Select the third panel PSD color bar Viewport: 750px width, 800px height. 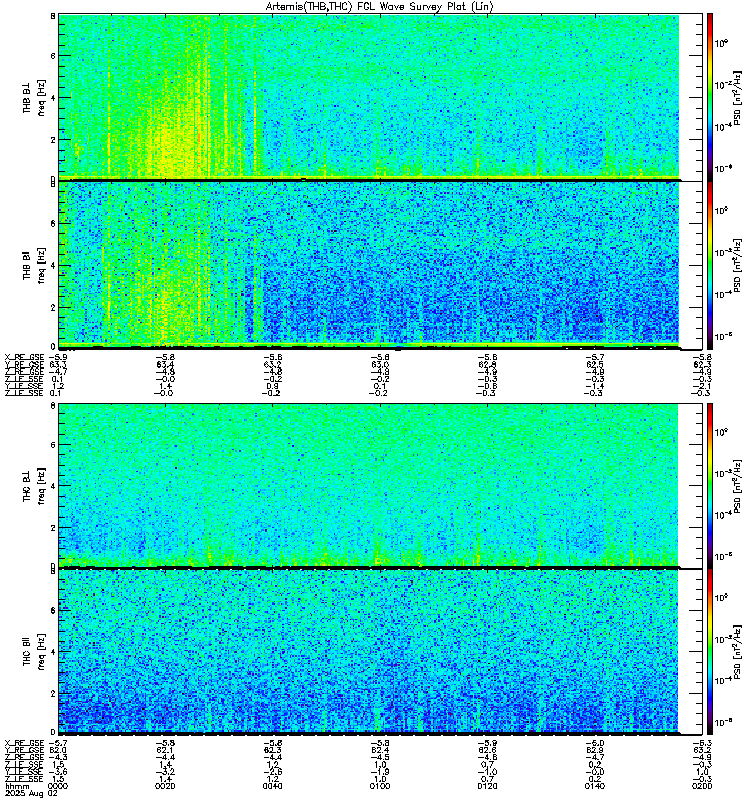(x=710, y=485)
